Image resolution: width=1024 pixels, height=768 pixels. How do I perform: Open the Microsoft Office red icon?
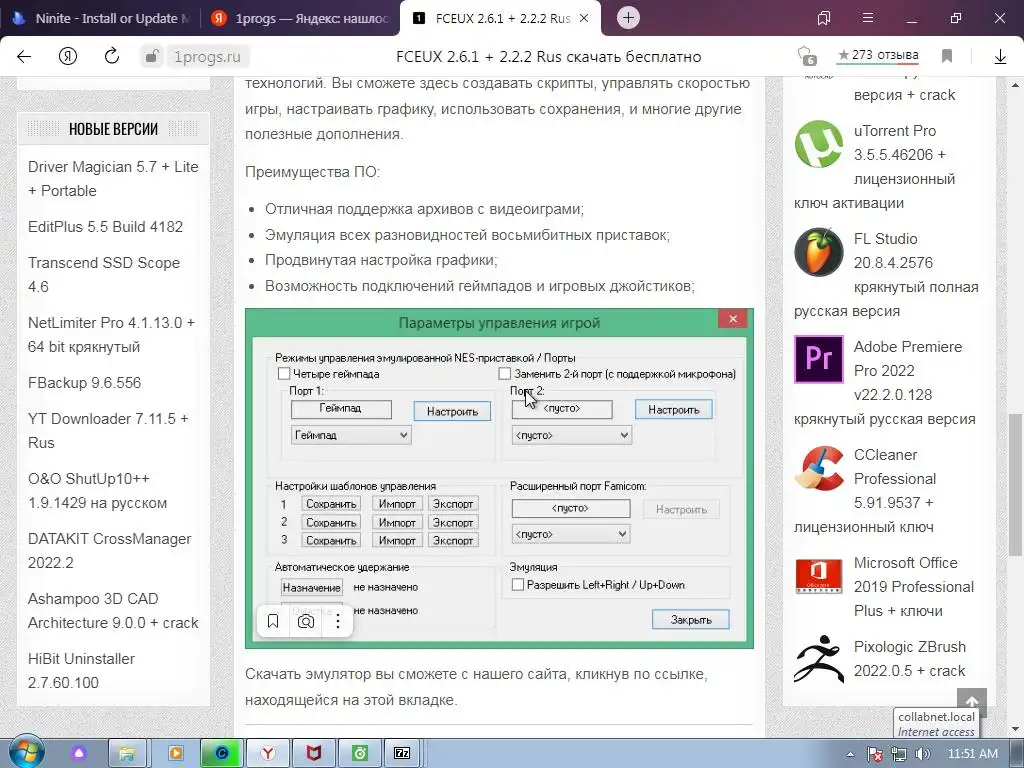tap(819, 575)
